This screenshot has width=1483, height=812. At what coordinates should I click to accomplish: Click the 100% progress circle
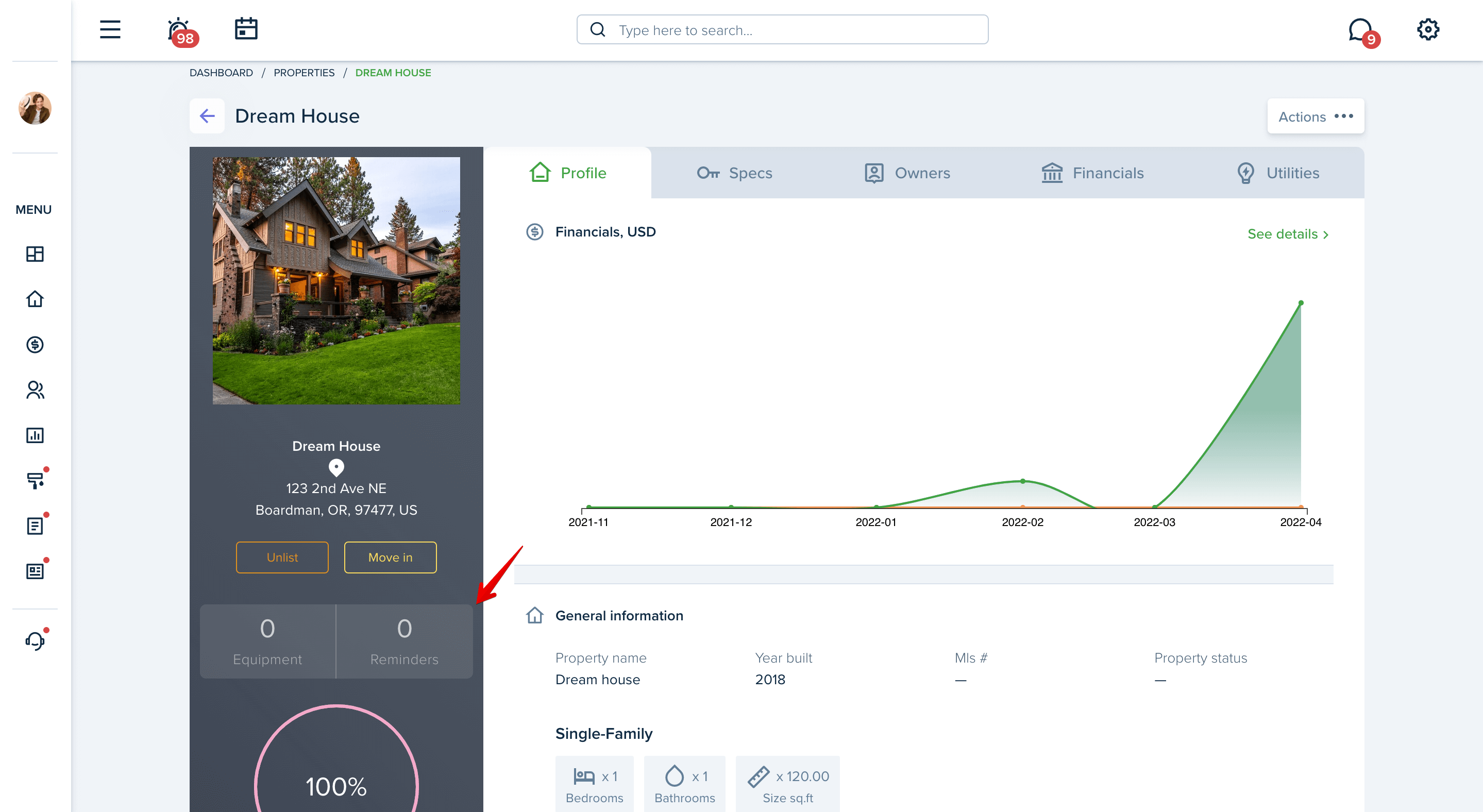click(x=336, y=759)
